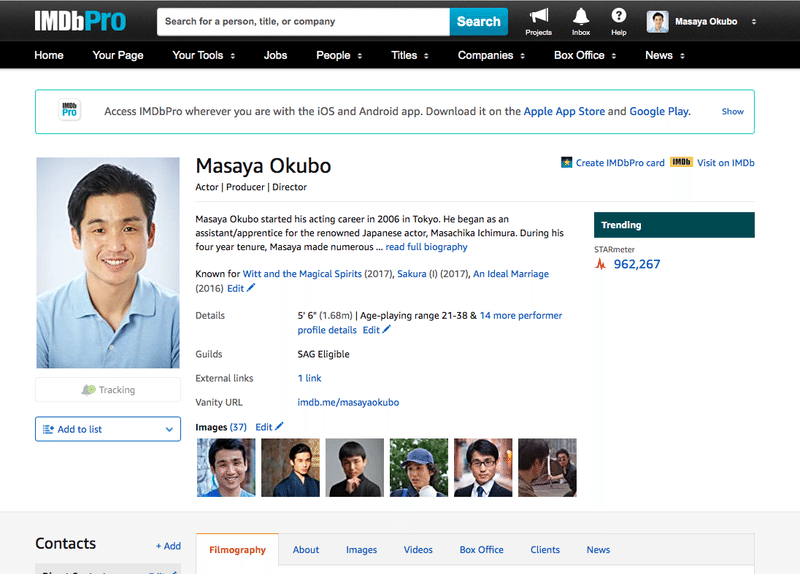Click the yellow IMDb badge icon
Viewport: 800px width, 574px height.
point(681,162)
